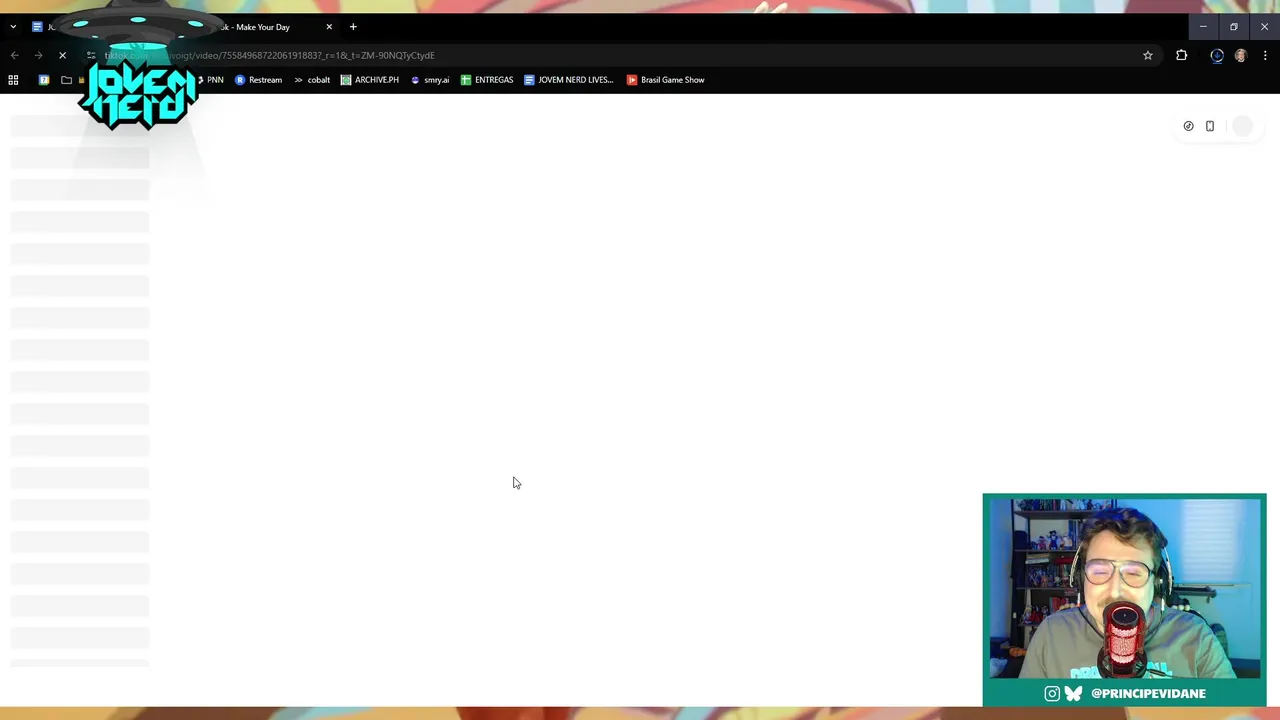1280x720 pixels.
Task: Click the placeholder avatar circle on the page
Action: (x=1242, y=126)
